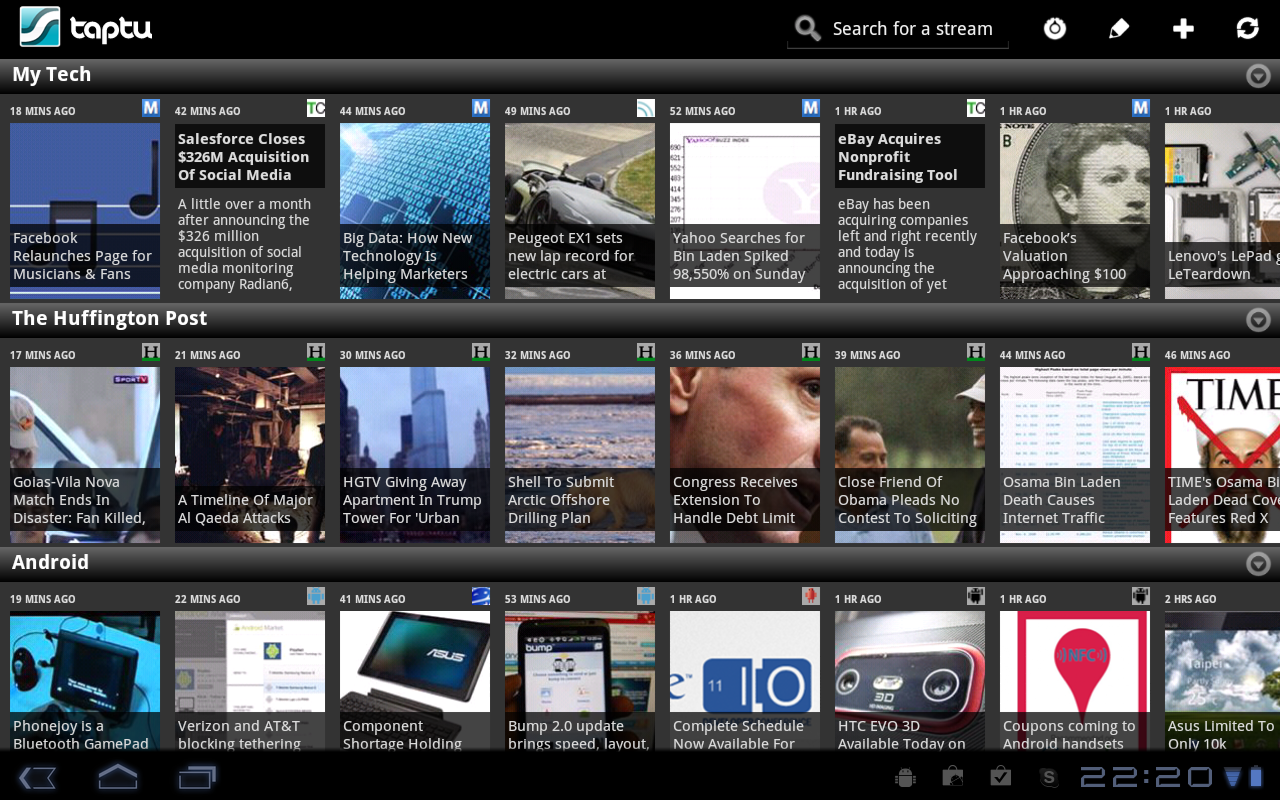Refresh streams with the reload icon

pyautogui.click(x=1247, y=29)
